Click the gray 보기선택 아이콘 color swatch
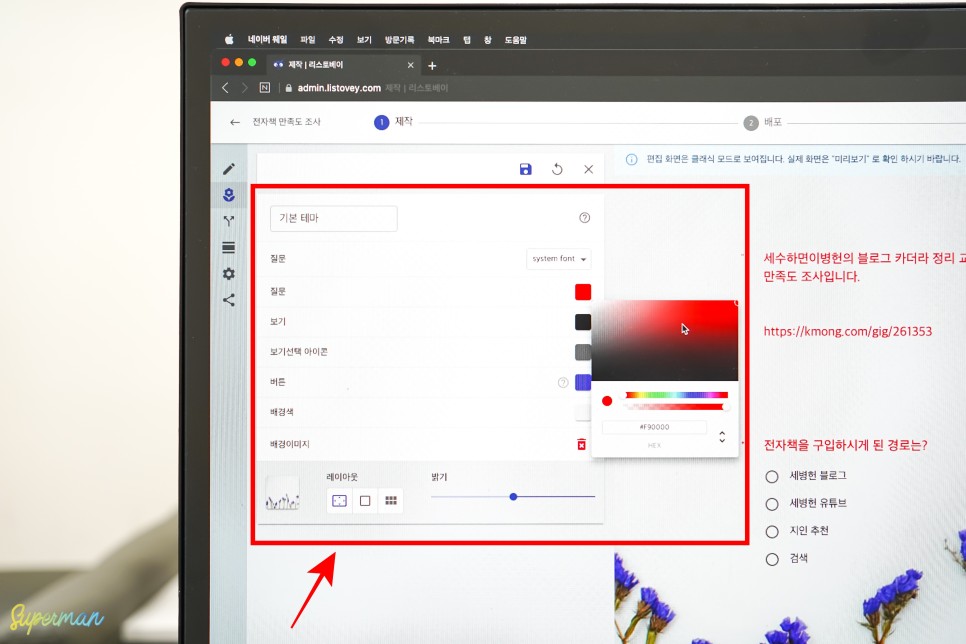Screen dimensions: 966x644 point(583,352)
